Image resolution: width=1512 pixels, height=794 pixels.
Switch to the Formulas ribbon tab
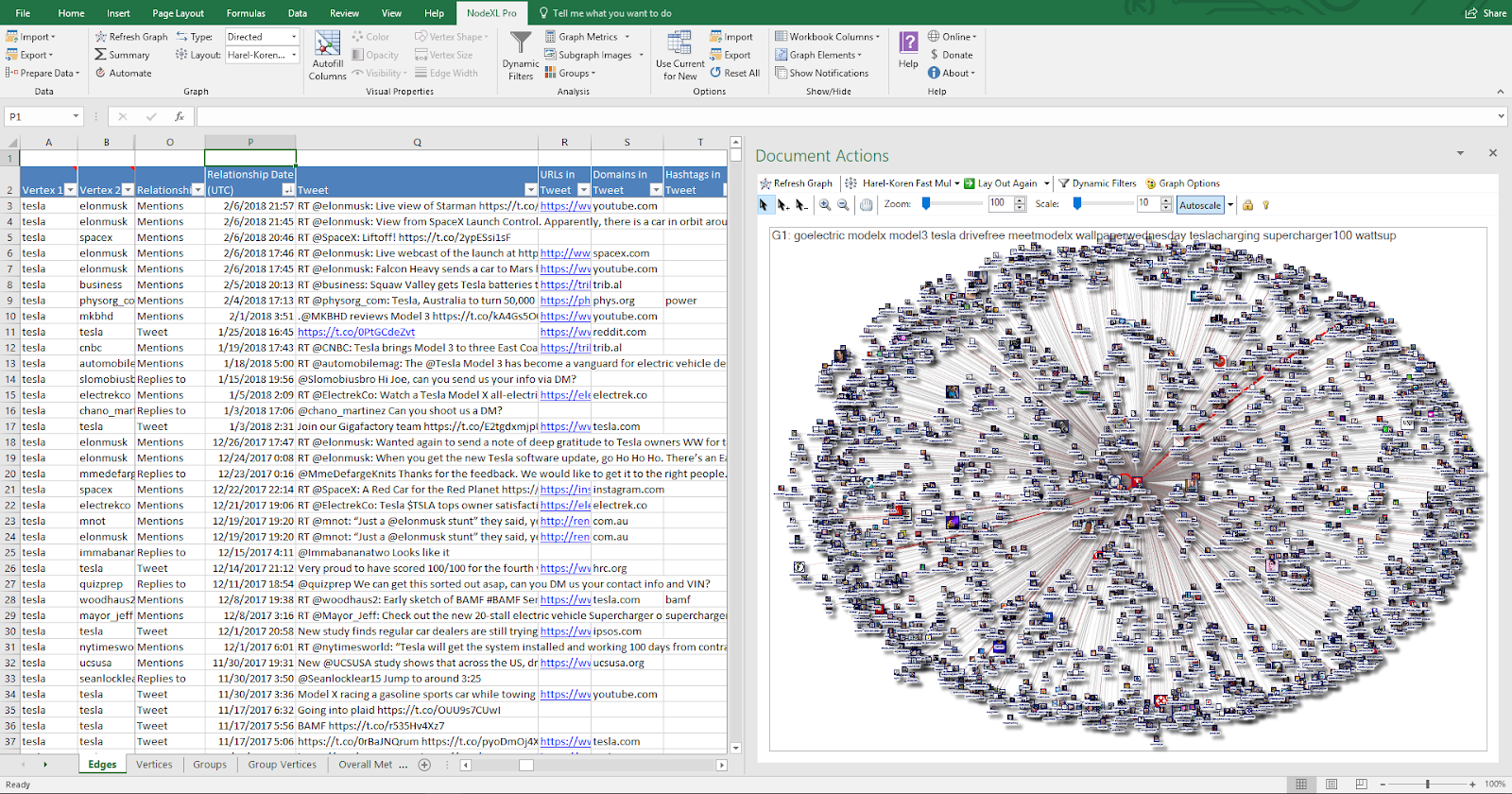pos(246,13)
